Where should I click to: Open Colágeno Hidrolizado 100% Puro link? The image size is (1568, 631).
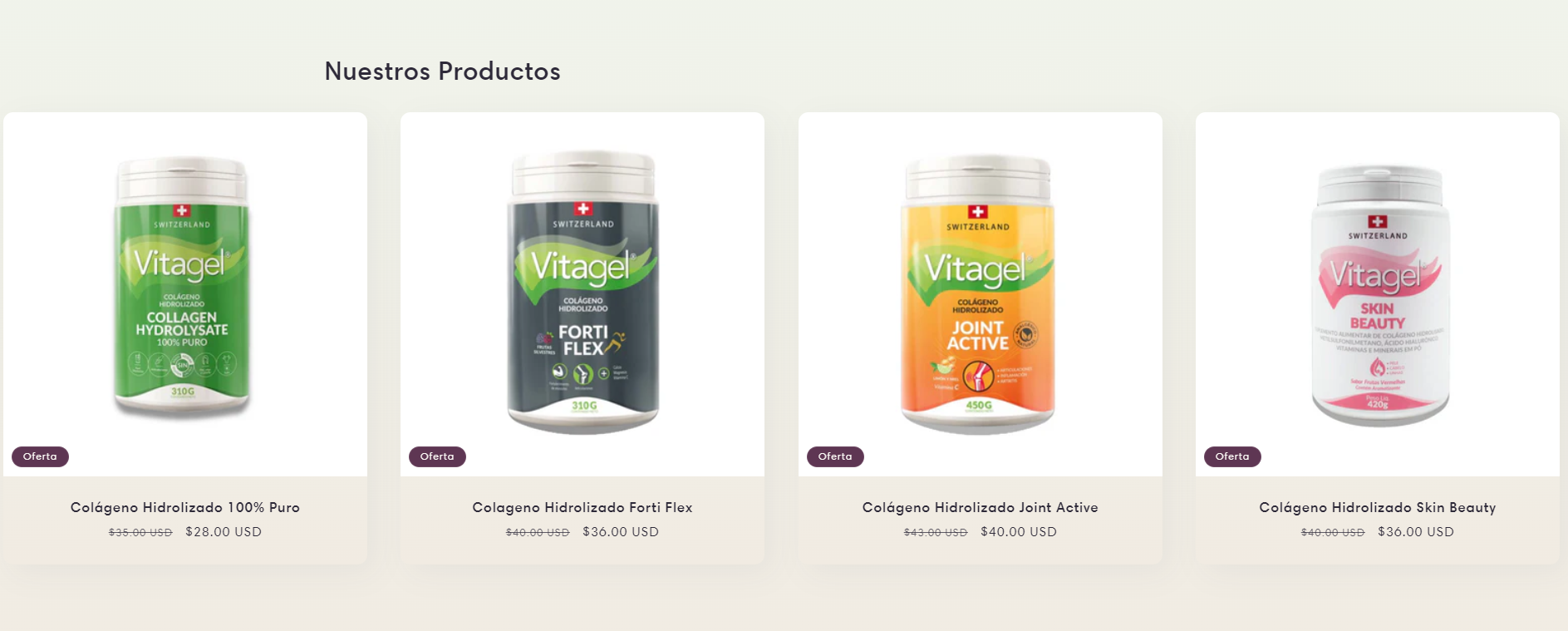click(x=185, y=507)
